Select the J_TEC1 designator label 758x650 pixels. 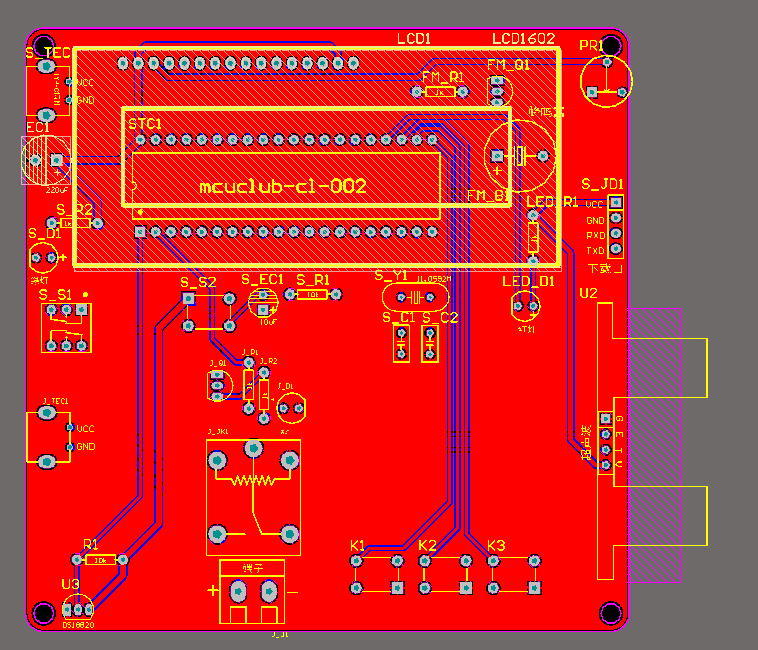click(x=56, y=401)
